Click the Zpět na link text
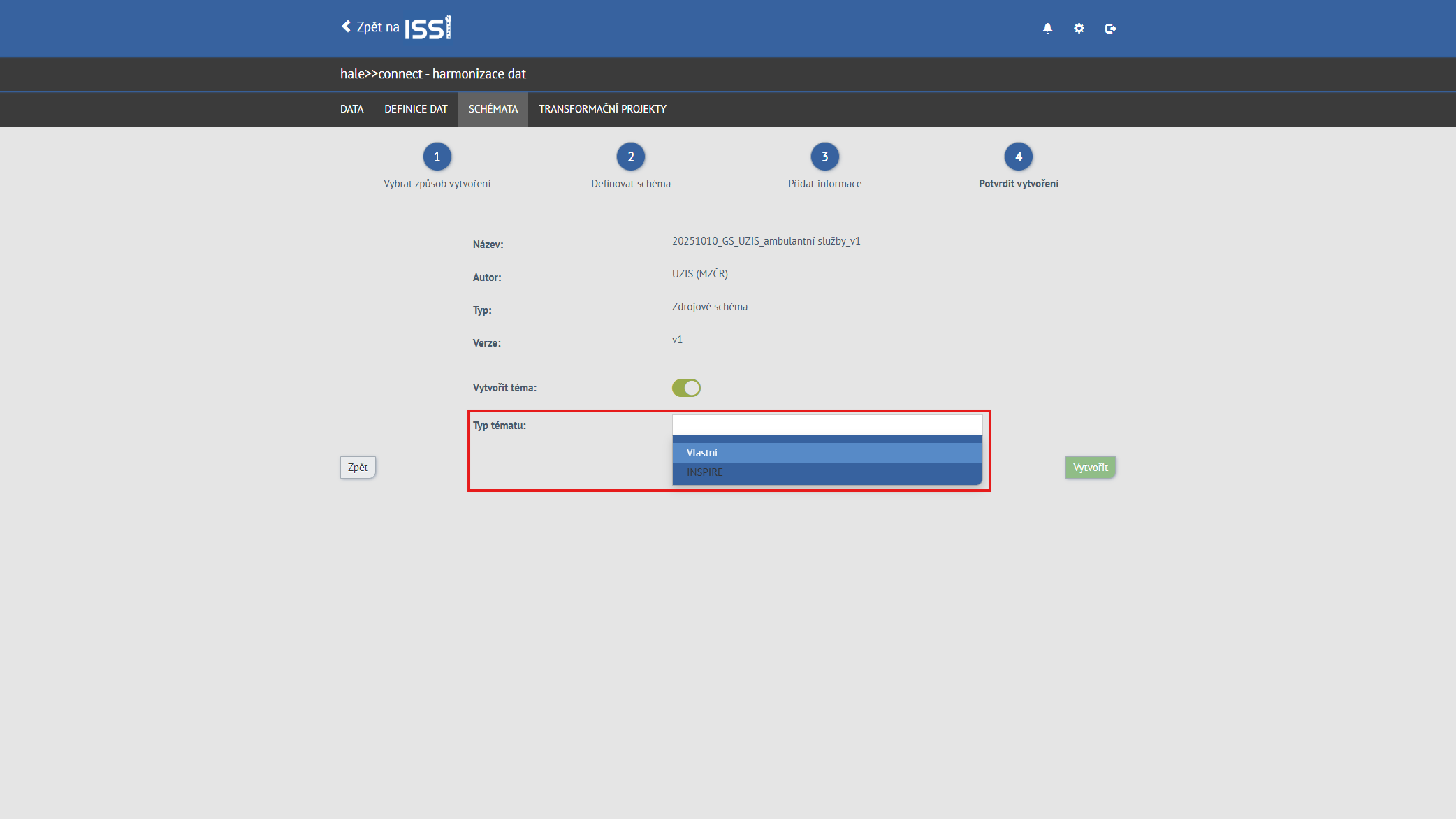 click(377, 27)
